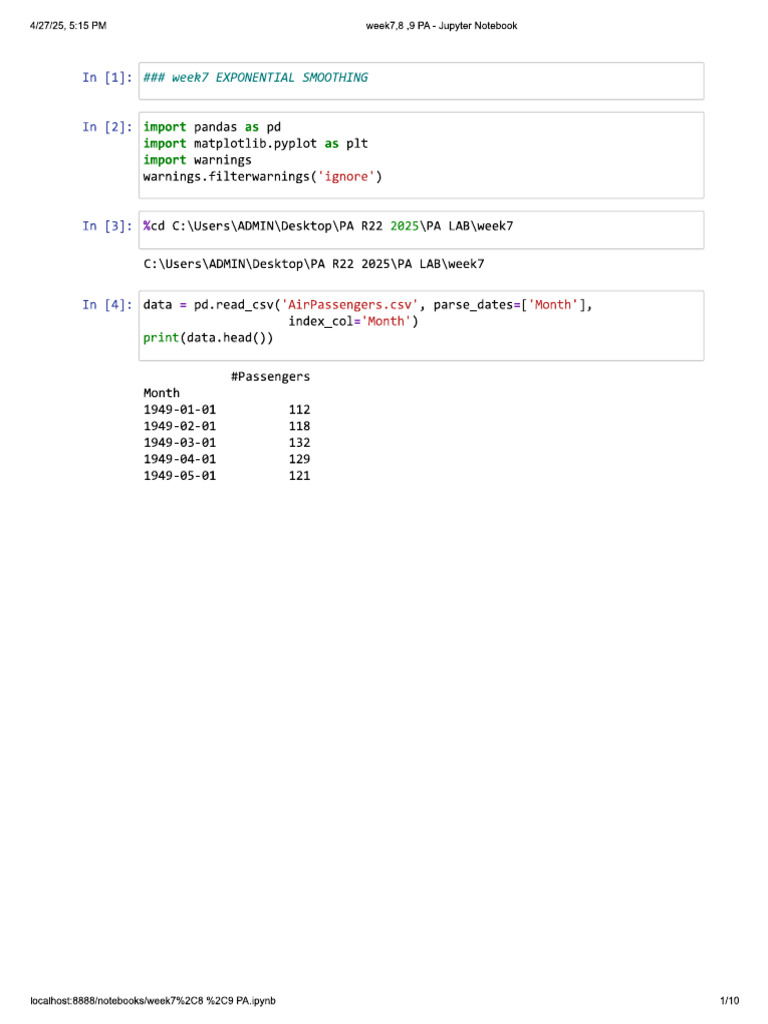This screenshot has height=1024, width=768.
Task: Click the passenger value 112
Action: pyautogui.click(x=299, y=409)
